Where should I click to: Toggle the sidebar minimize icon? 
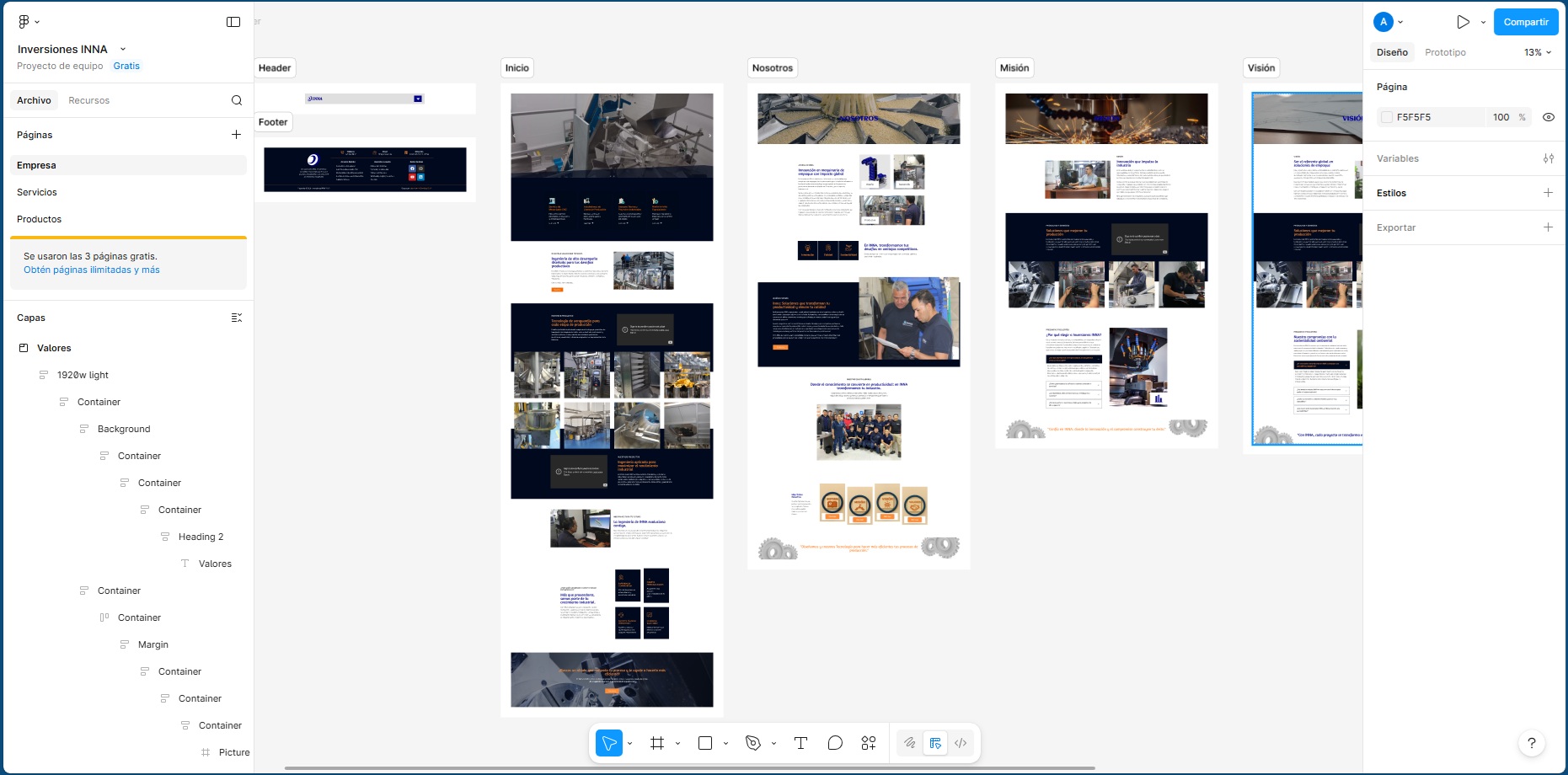click(x=233, y=22)
